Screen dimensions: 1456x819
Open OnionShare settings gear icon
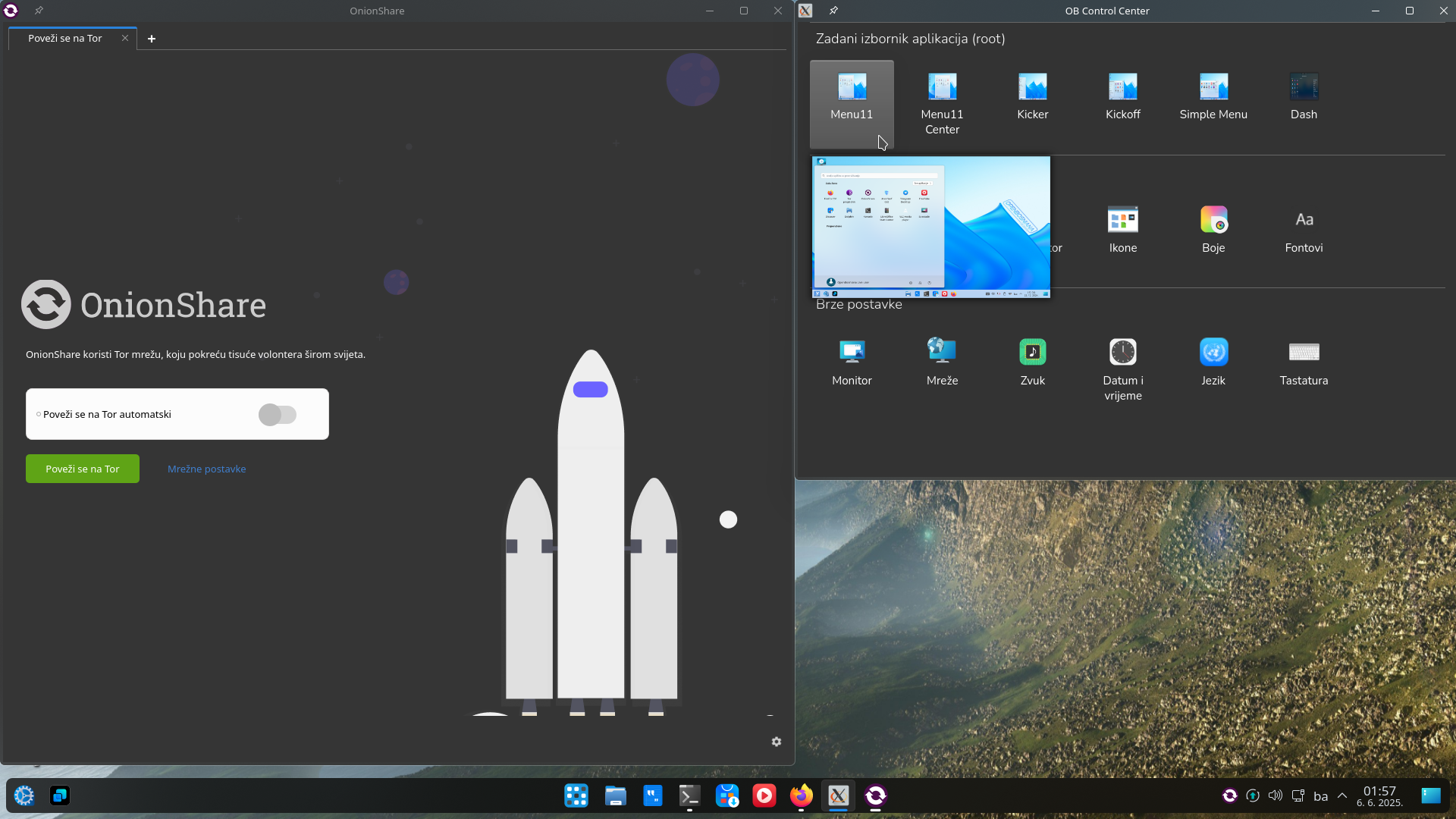[x=777, y=742]
